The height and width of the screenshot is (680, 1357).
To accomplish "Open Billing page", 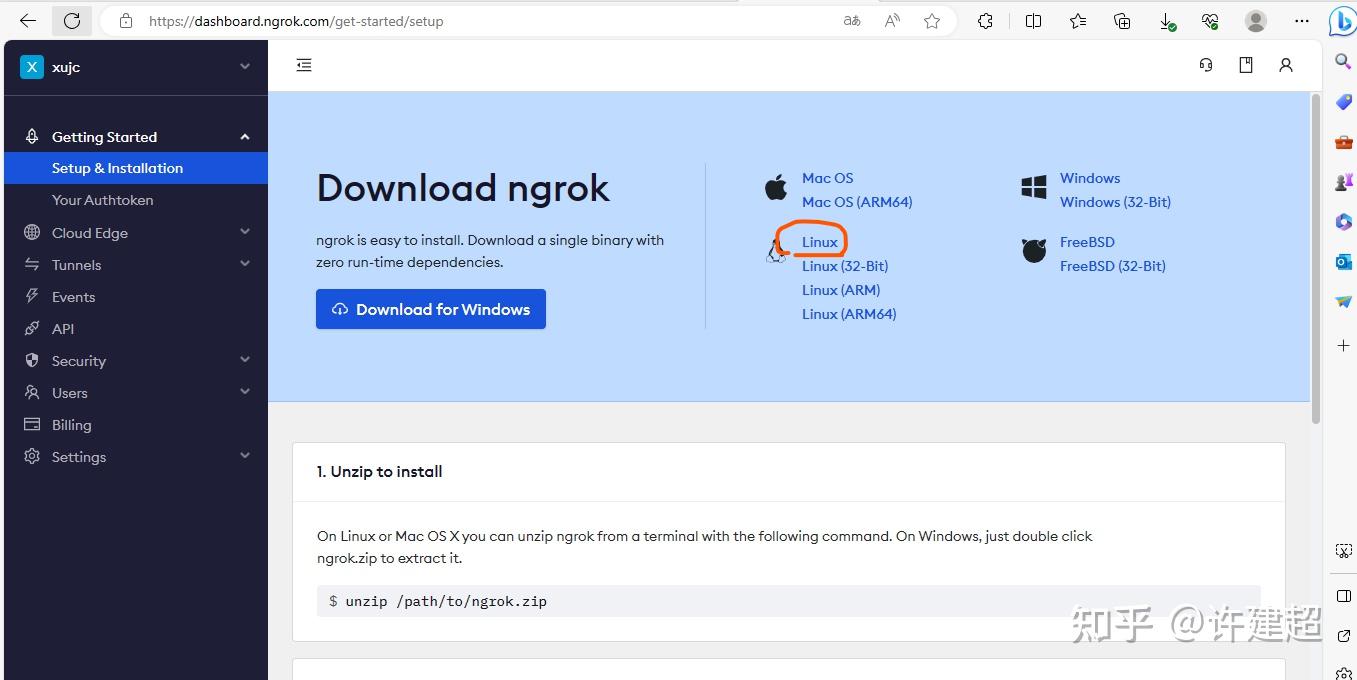I will 71,425.
